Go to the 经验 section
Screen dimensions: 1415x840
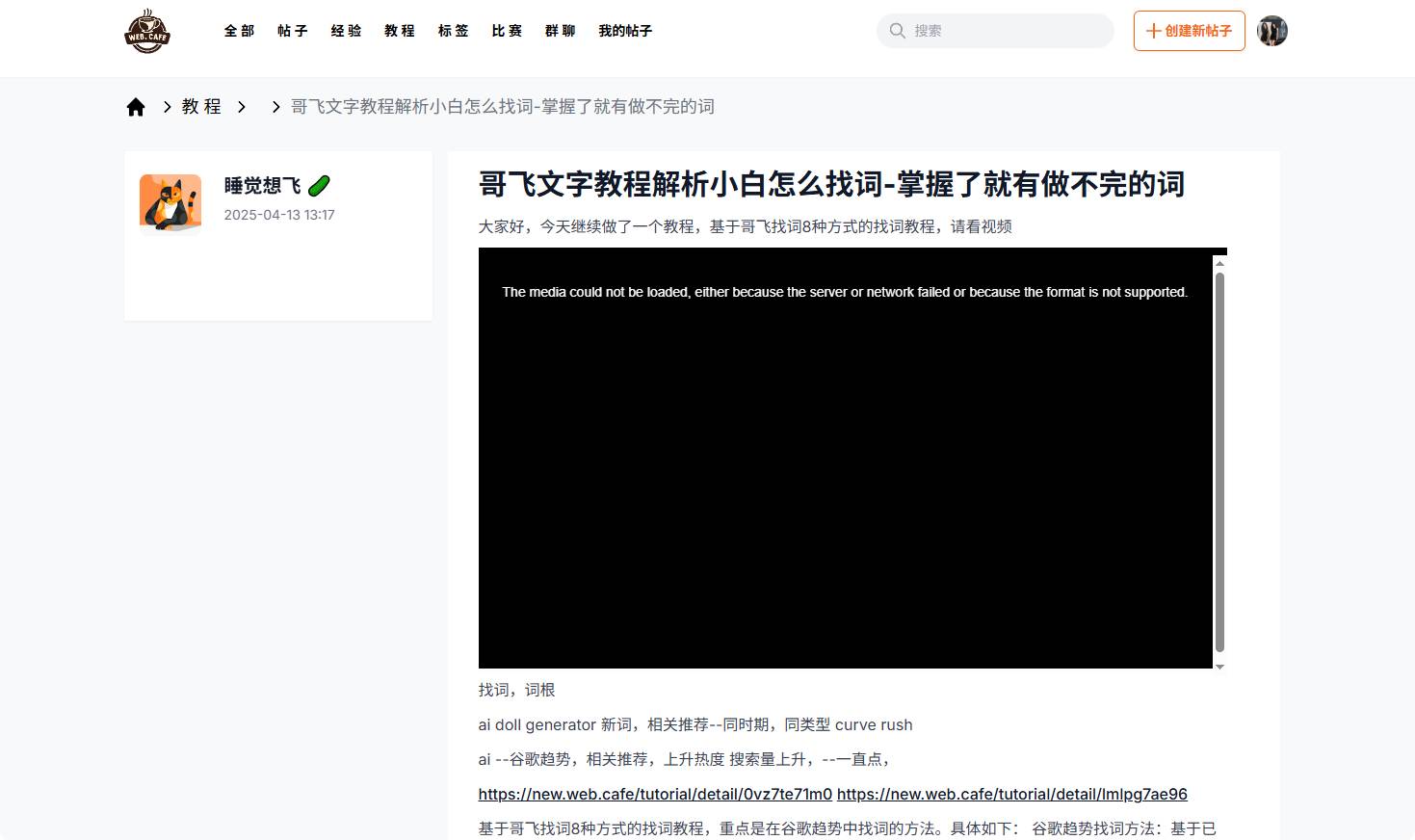click(346, 31)
